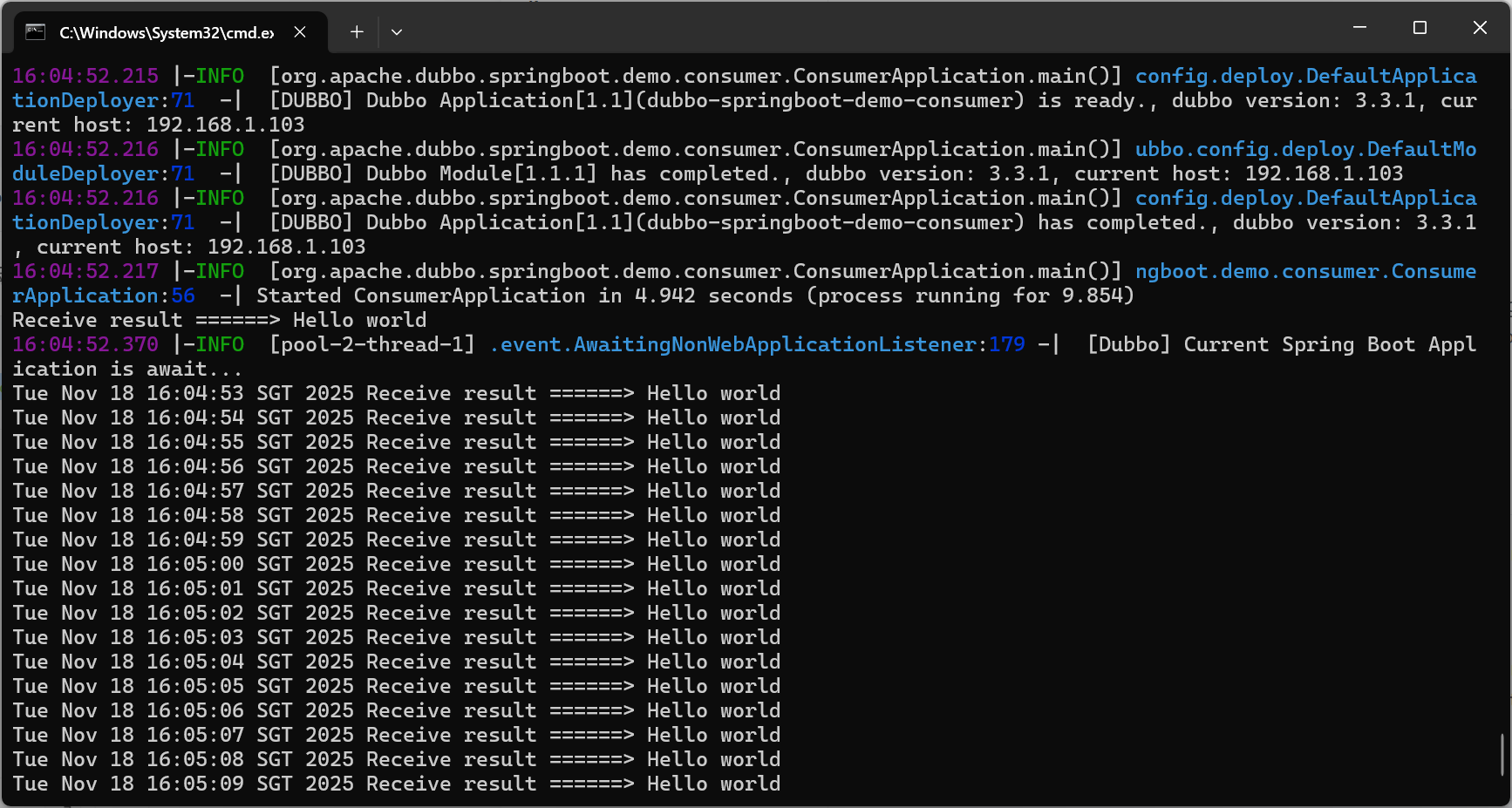Click the 16:04:55 Receive result line
This screenshot has width=1512, height=808.
pyautogui.click(x=397, y=442)
